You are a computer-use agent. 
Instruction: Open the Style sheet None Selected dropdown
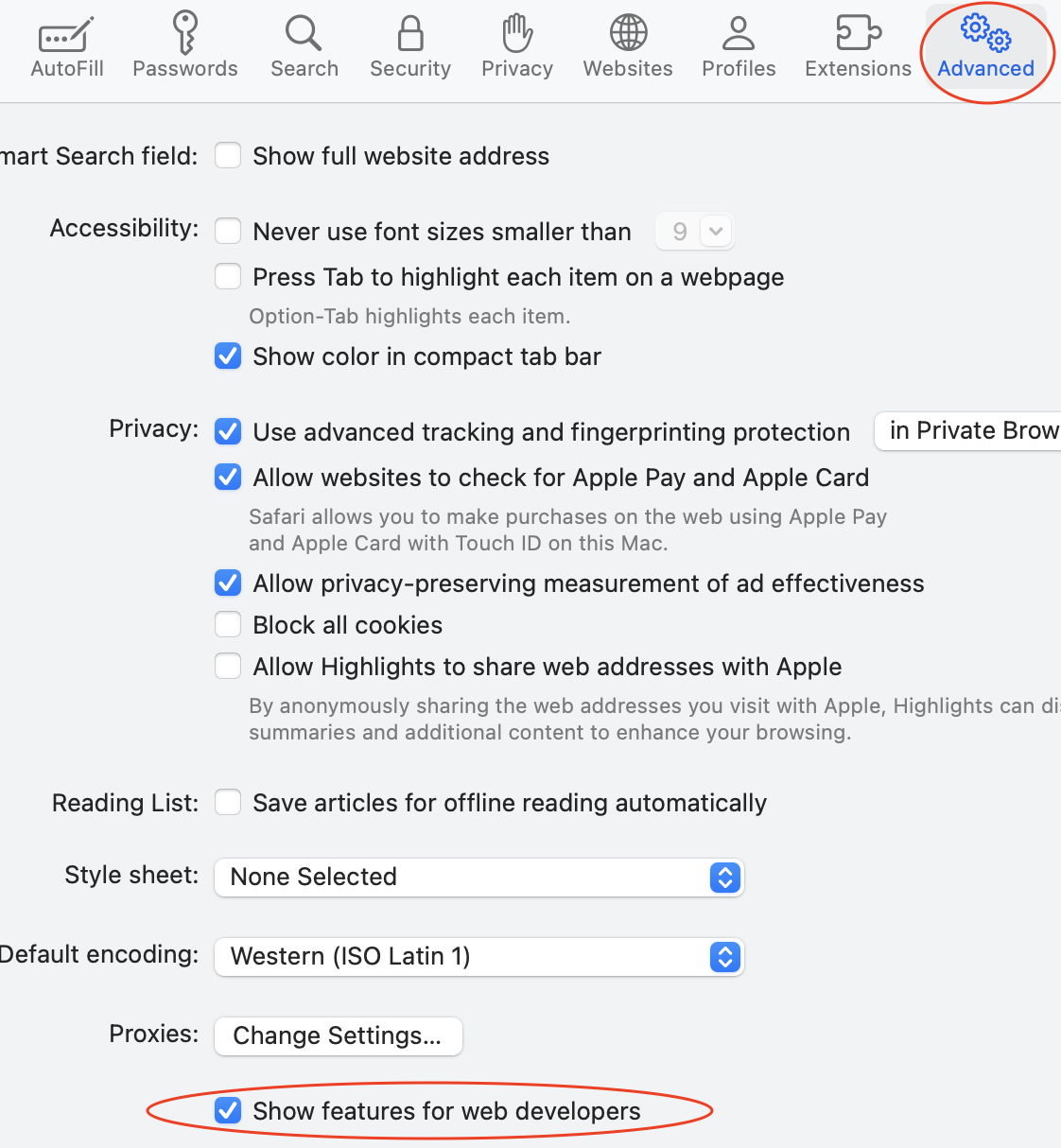pos(479,877)
